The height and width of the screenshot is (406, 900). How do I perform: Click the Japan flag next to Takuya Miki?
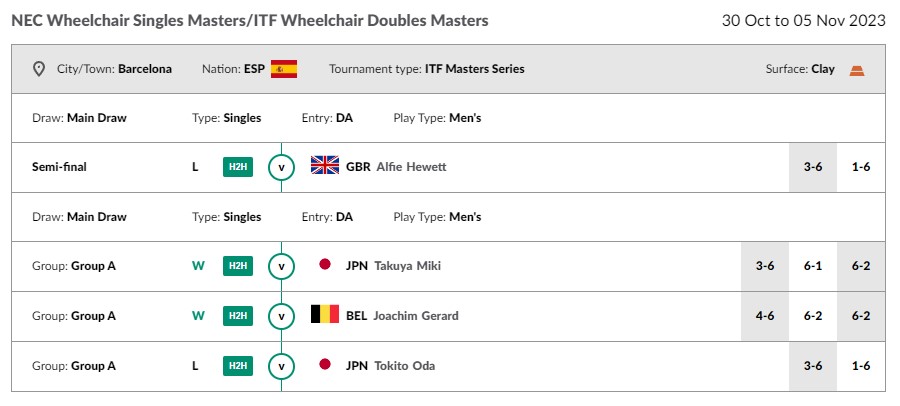coord(325,264)
